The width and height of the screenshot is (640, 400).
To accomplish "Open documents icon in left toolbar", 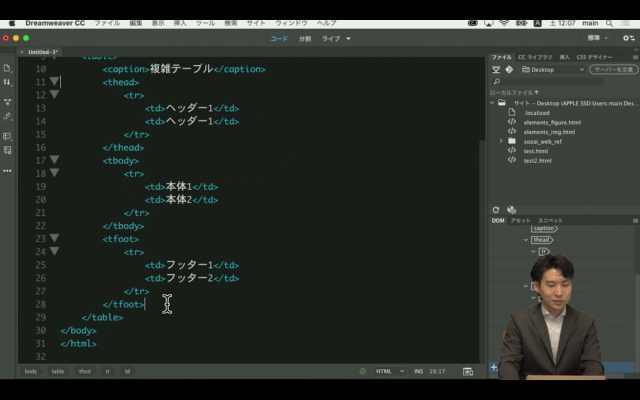I will [x=7, y=68].
